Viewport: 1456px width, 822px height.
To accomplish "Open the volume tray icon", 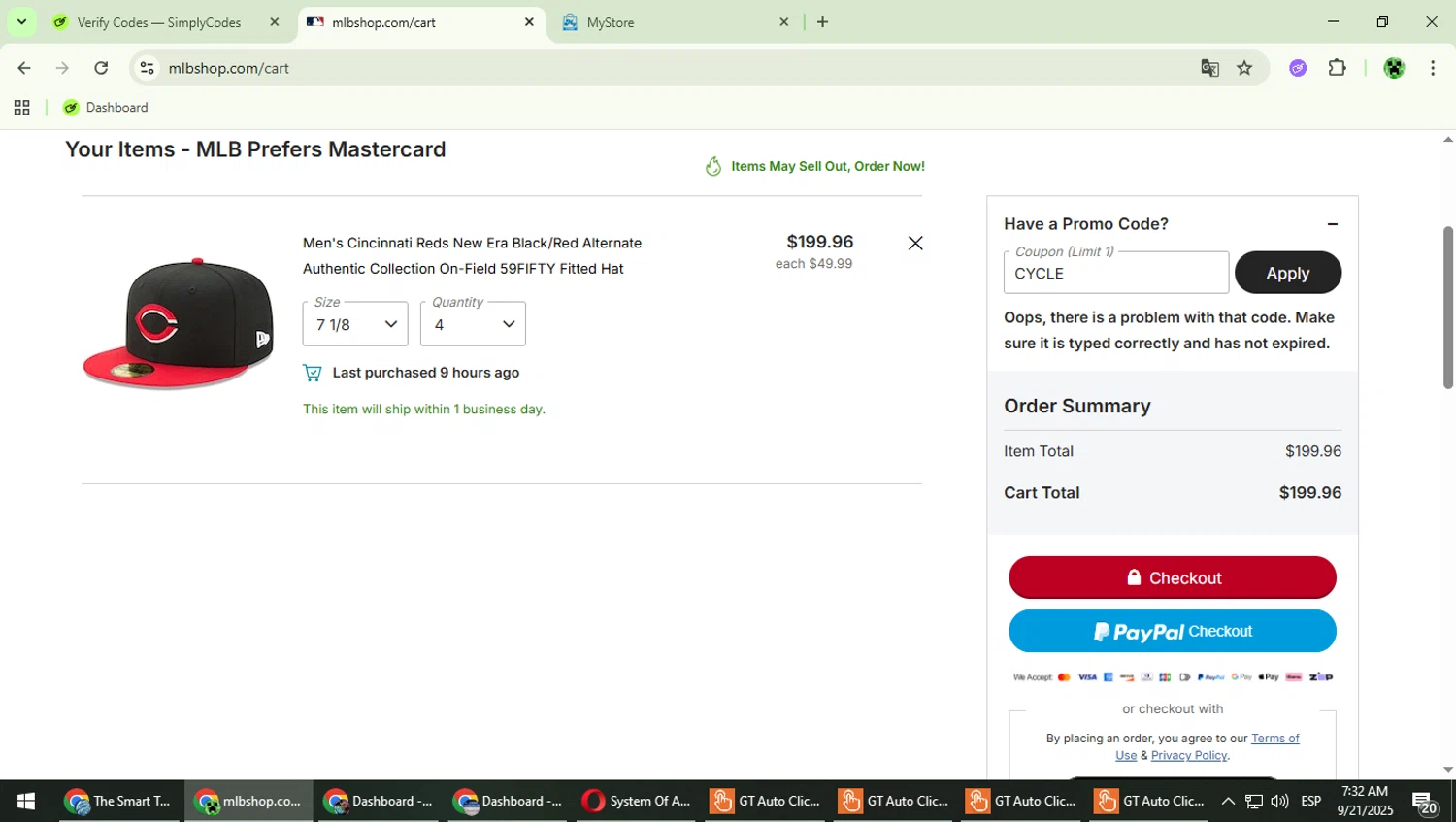I will (x=1280, y=801).
